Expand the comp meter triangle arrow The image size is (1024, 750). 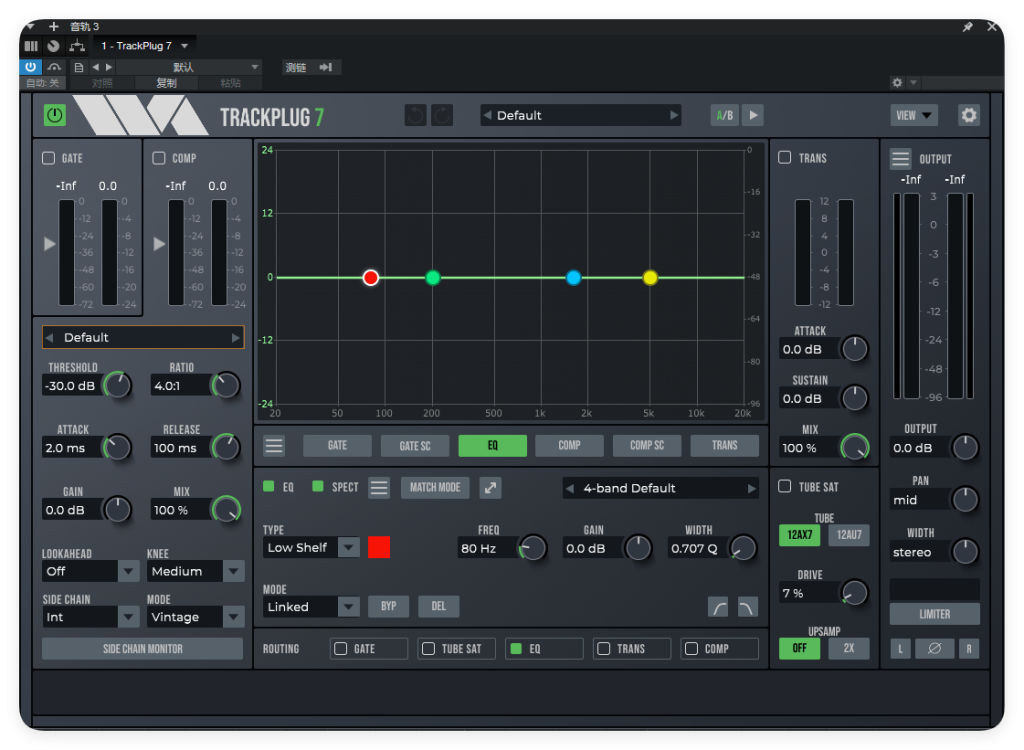click(x=159, y=244)
